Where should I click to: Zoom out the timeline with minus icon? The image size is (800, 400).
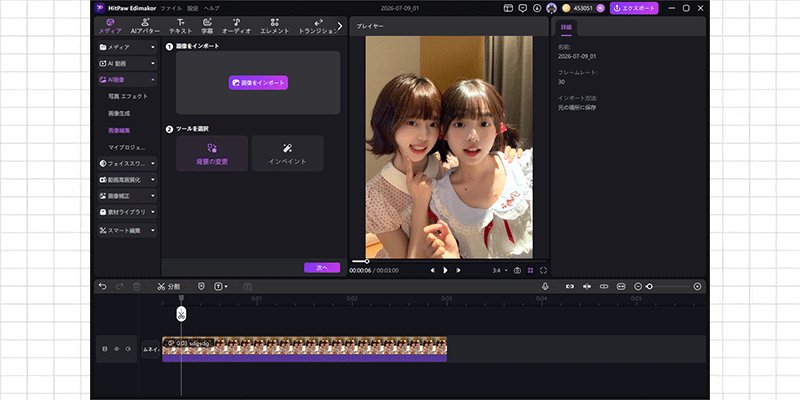coord(638,287)
